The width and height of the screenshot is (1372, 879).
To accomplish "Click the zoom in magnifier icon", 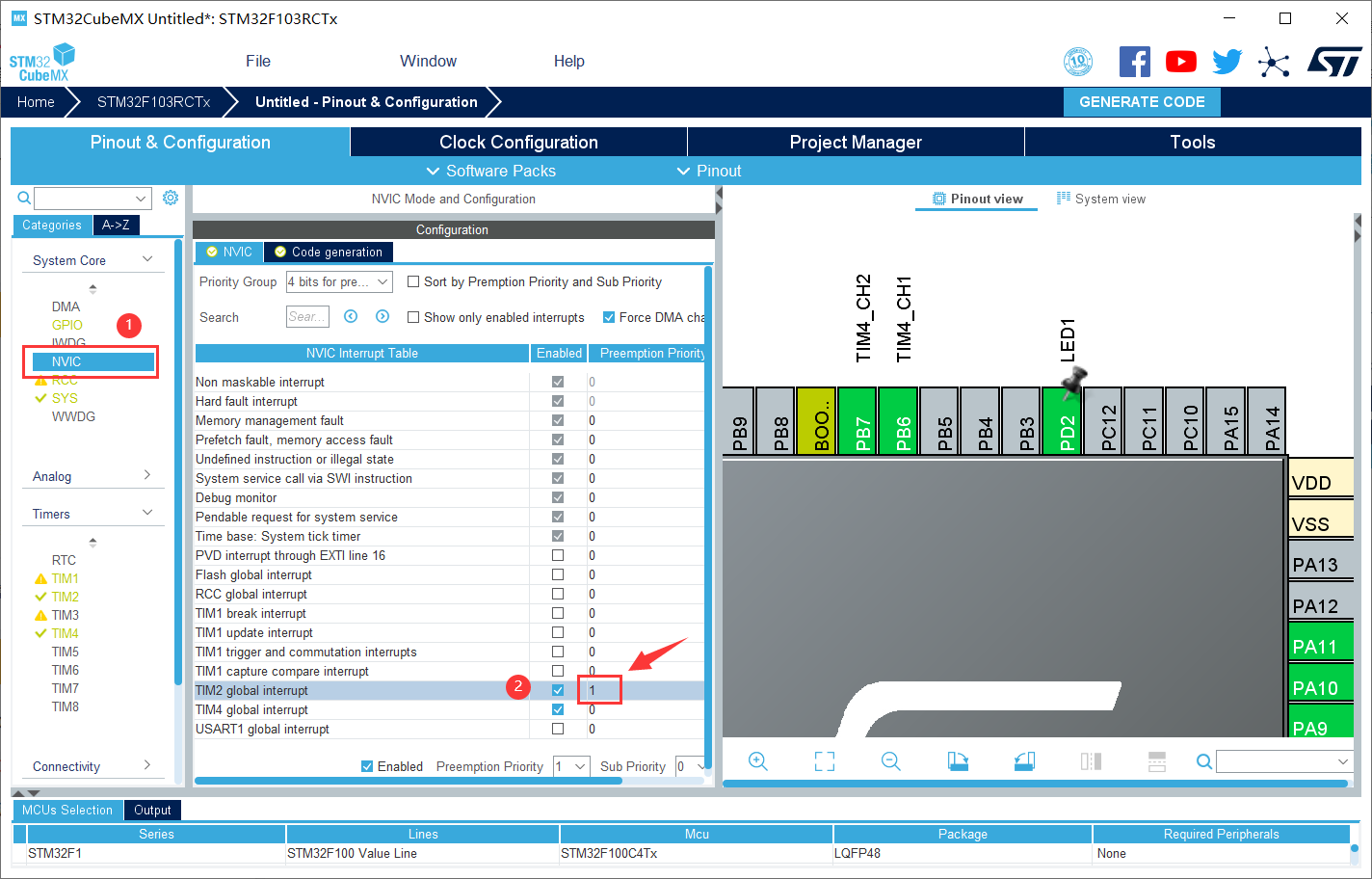I will [758, 761].
